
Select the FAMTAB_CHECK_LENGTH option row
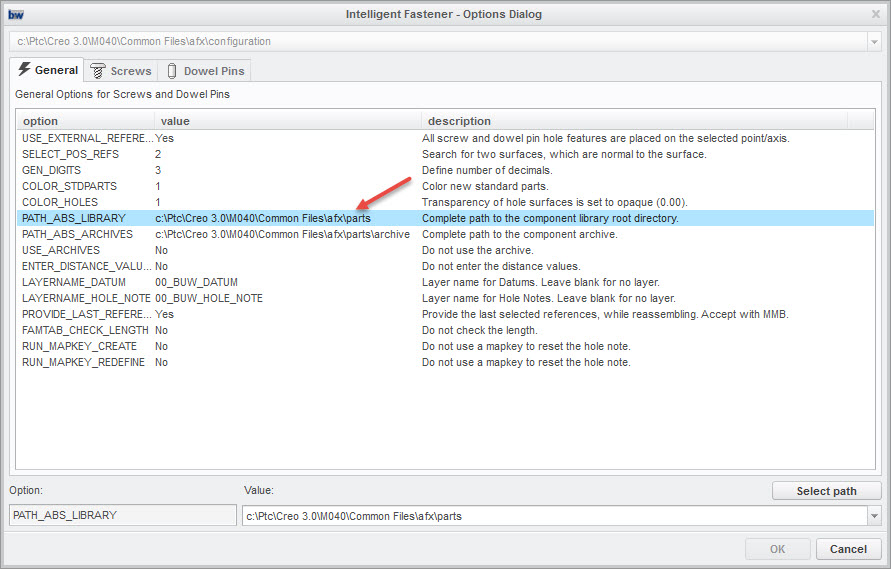(x=446, y=330)
